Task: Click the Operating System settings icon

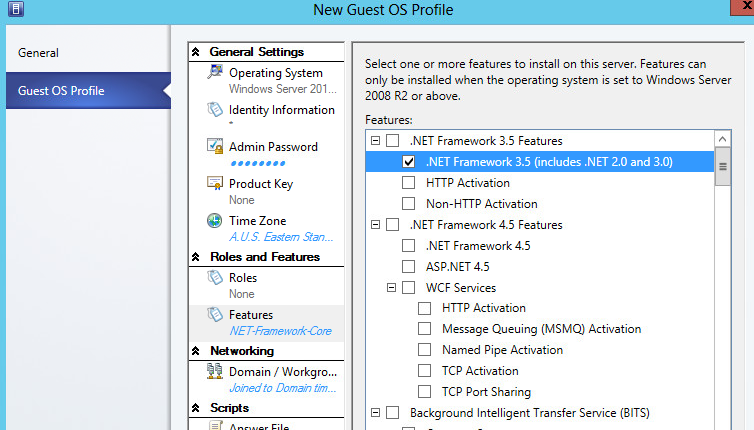Action: (x=214, y=72)
